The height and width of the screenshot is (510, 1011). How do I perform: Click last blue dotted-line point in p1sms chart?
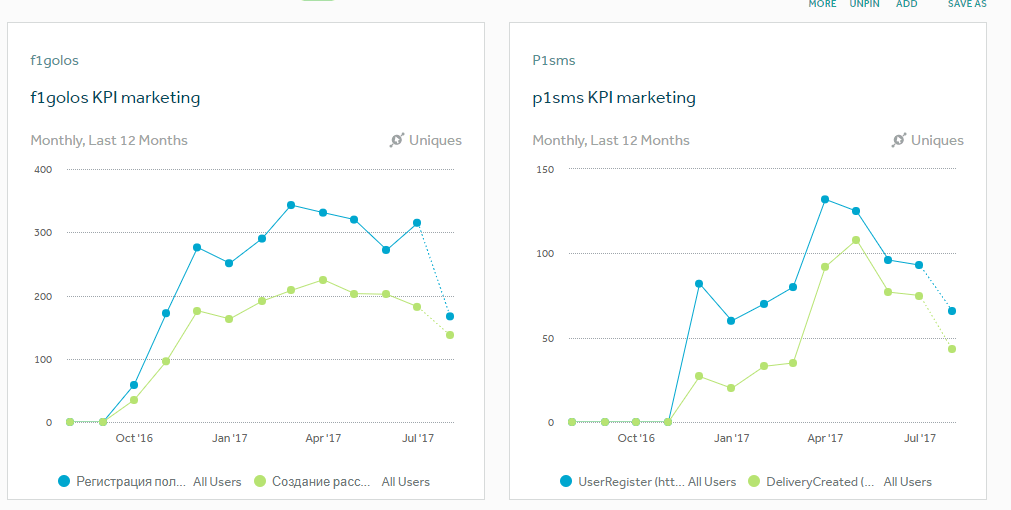tap(952, 311)
